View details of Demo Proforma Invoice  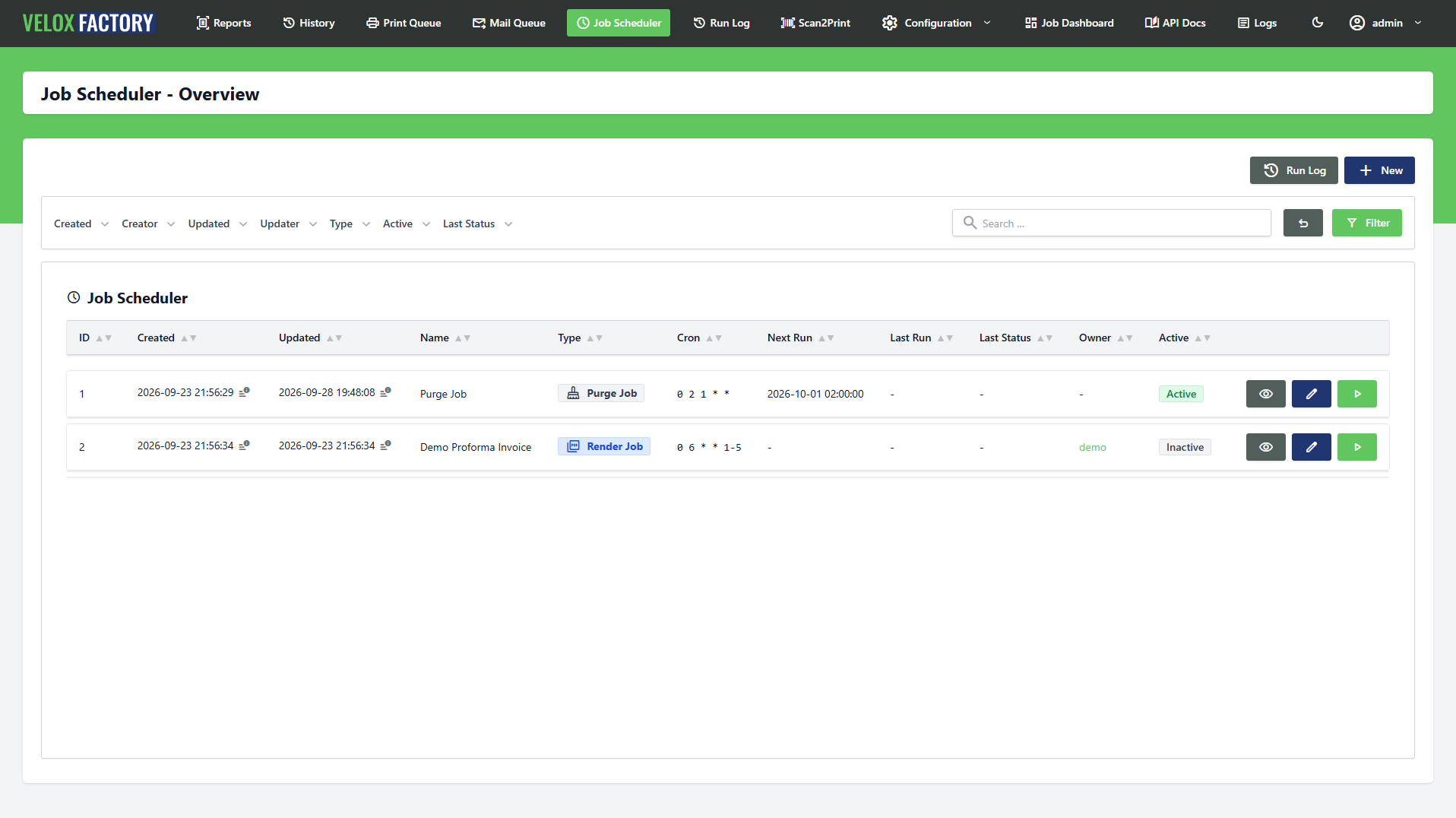coord(1265,447)
